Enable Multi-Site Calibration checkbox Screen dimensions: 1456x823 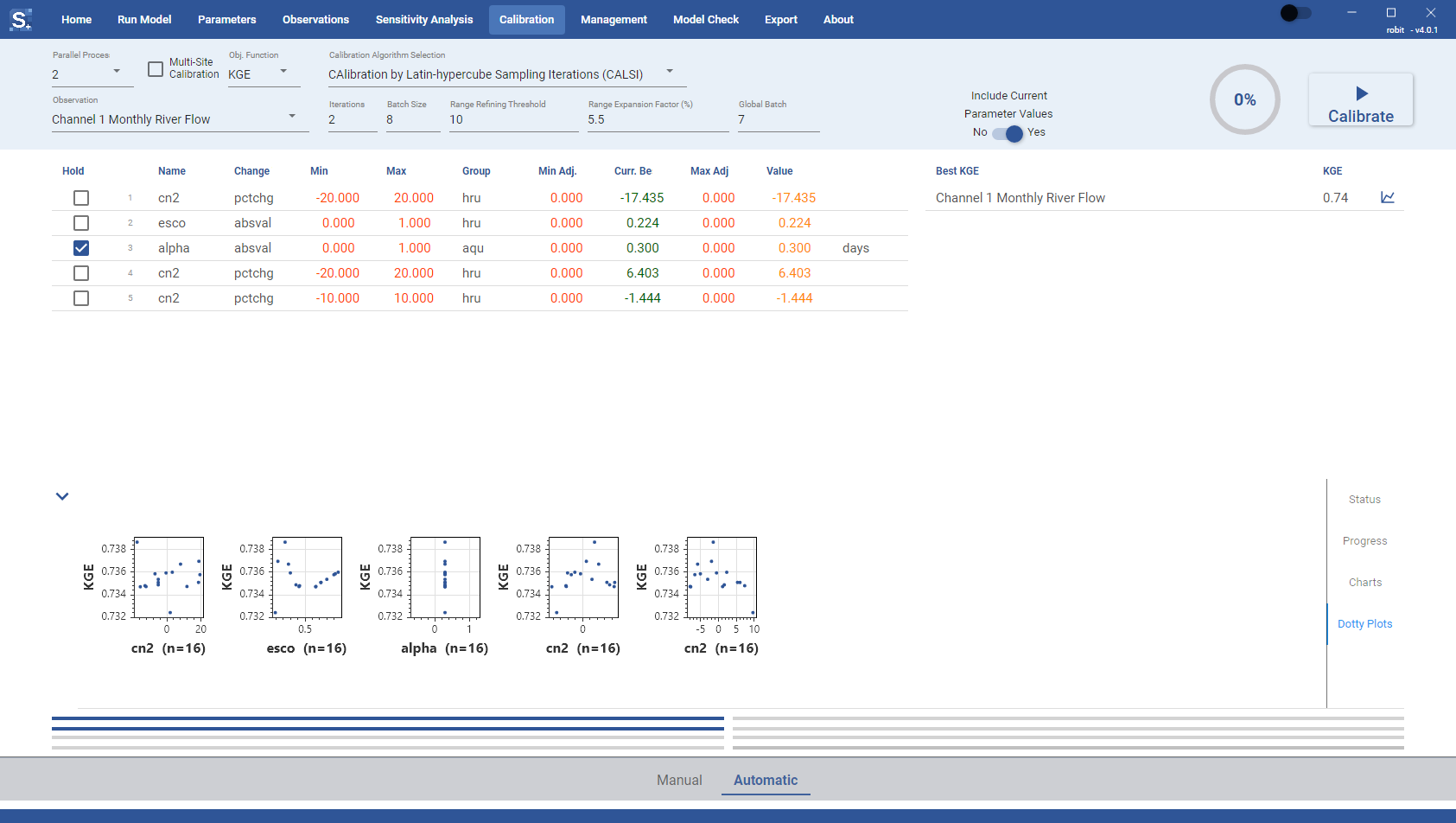pyautogui.click(x=156, y=69)
